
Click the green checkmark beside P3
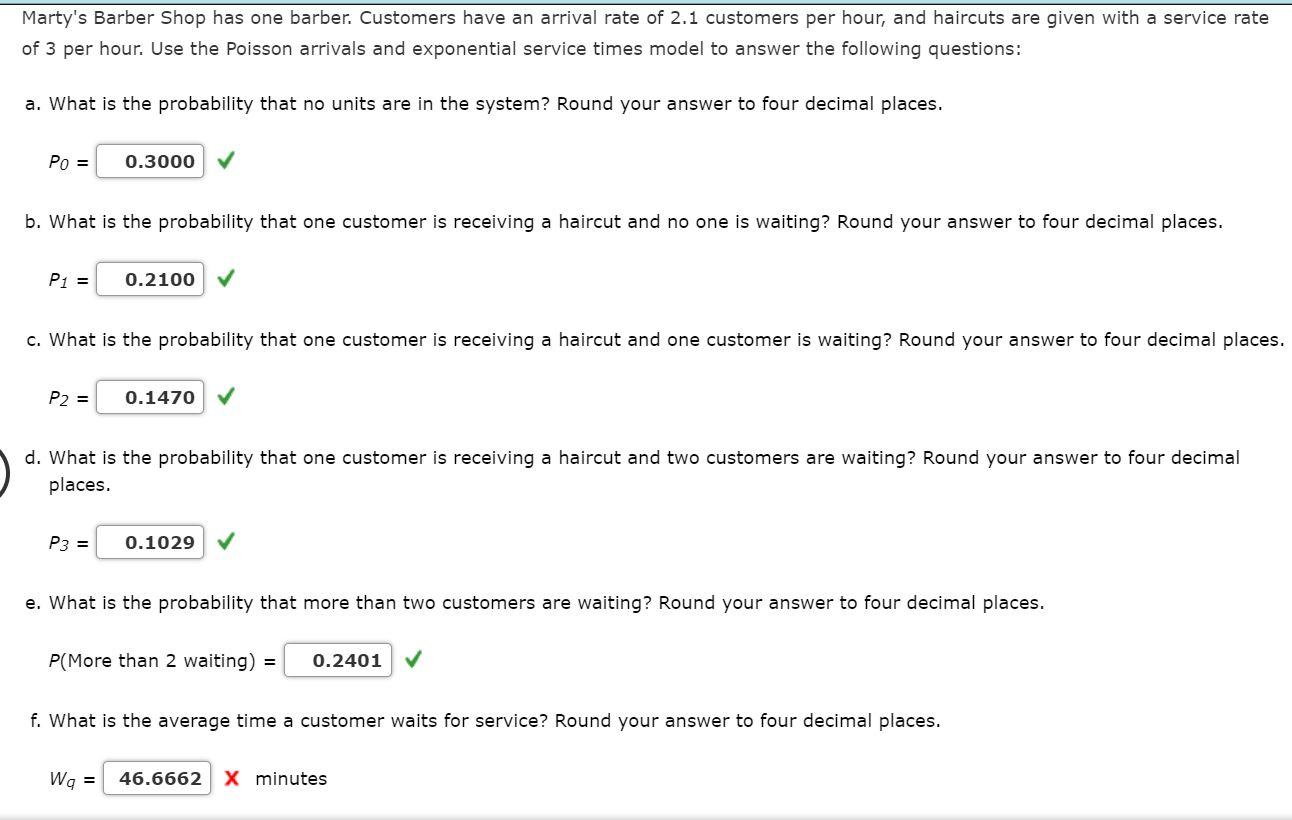(x=225, y=541)
